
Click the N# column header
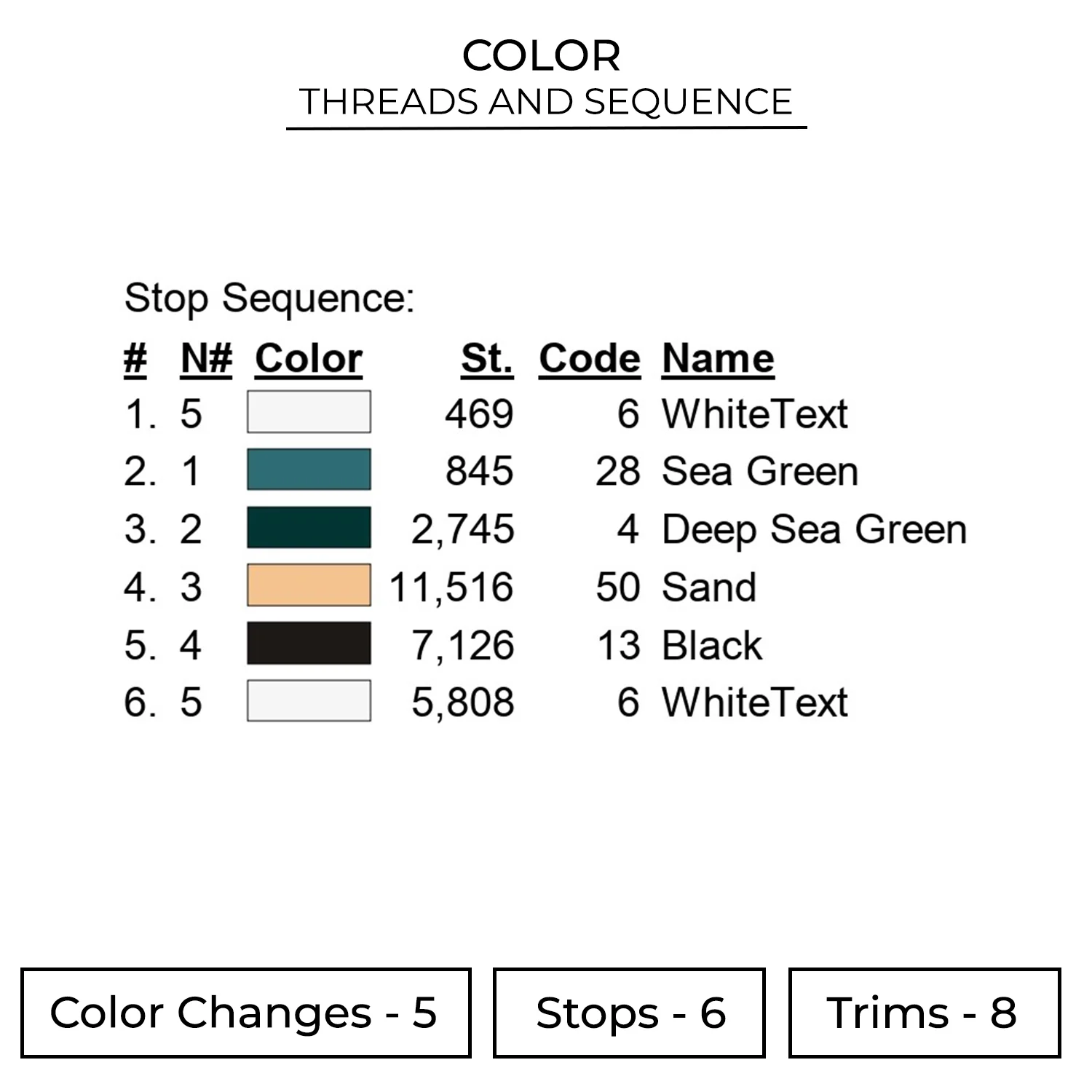click(206, 358)
